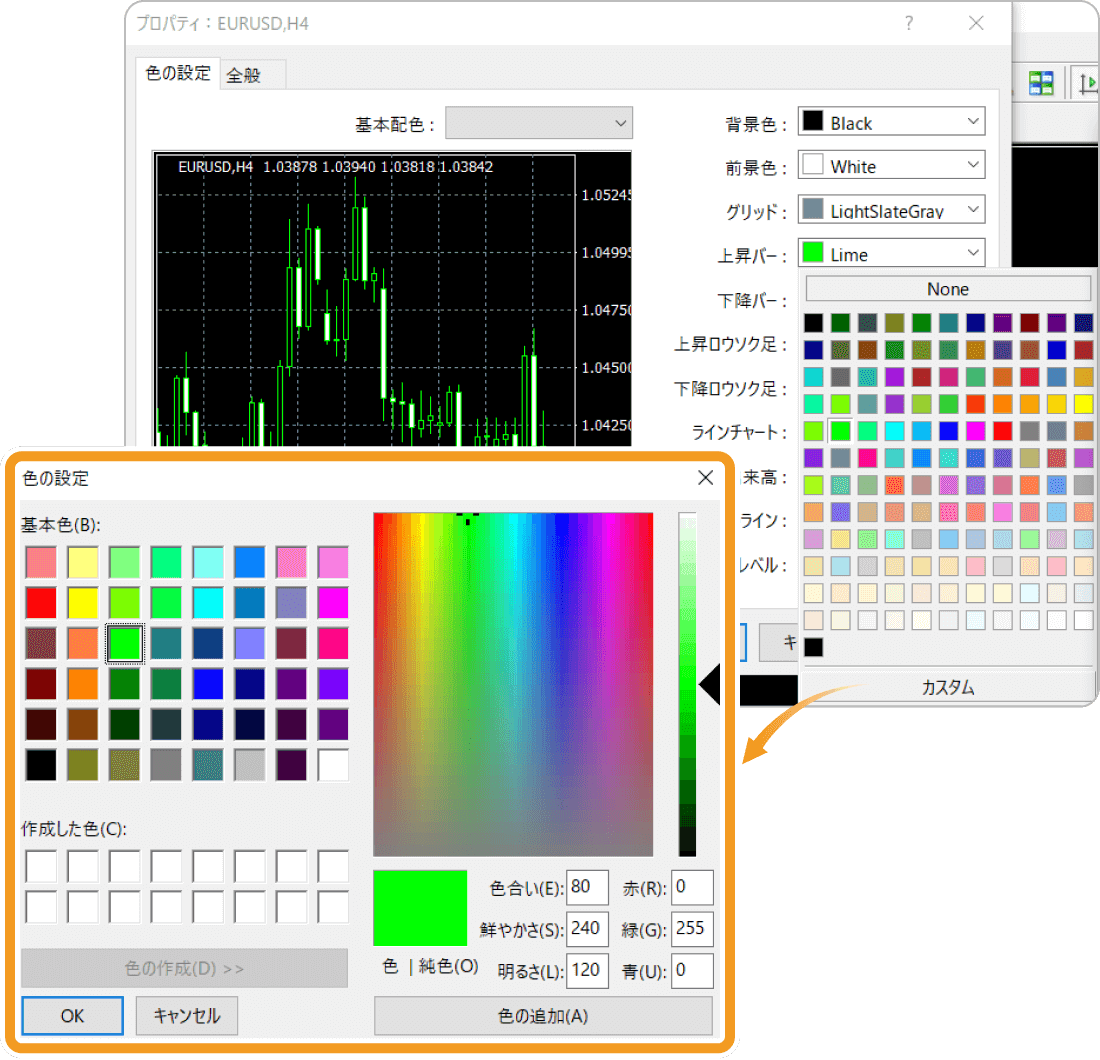This screenshot has height=1060, width=1100.
Task: Select the black basic color swatch
Action: pyautogui.click(x=41, y=765)
